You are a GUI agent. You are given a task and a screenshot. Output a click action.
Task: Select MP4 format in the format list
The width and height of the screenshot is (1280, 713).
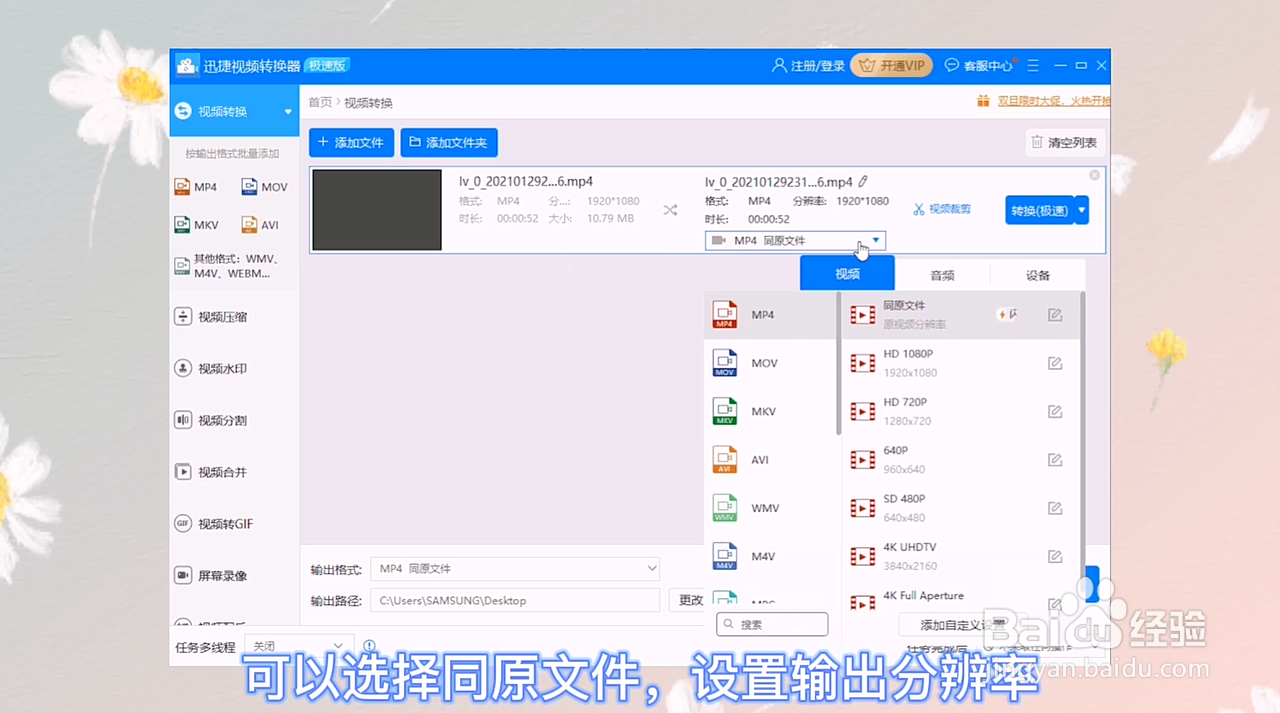point(770,315)
